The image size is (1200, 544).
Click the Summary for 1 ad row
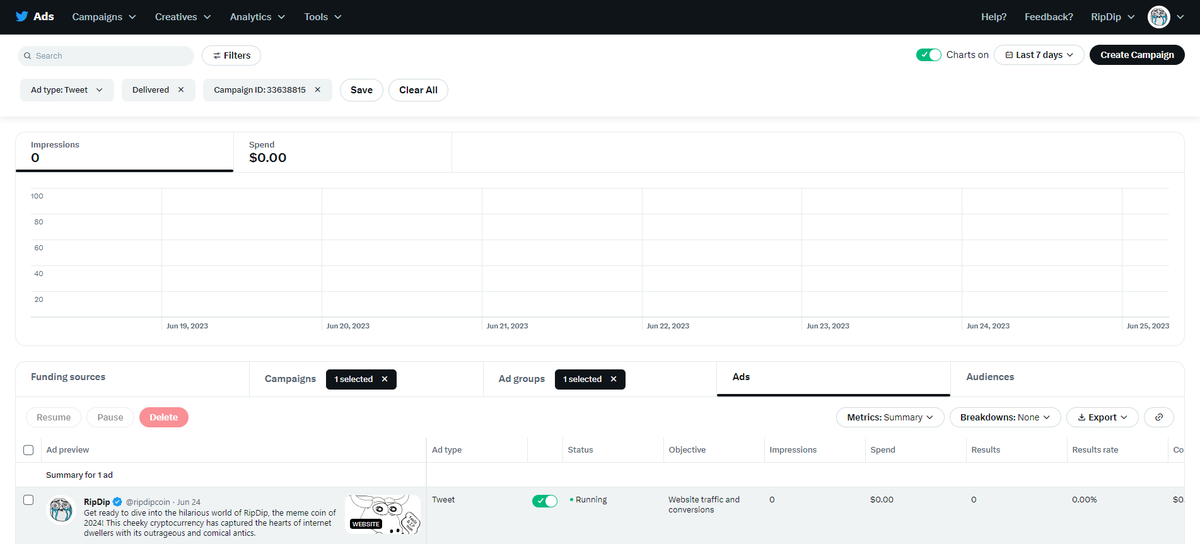pos(80,475)
